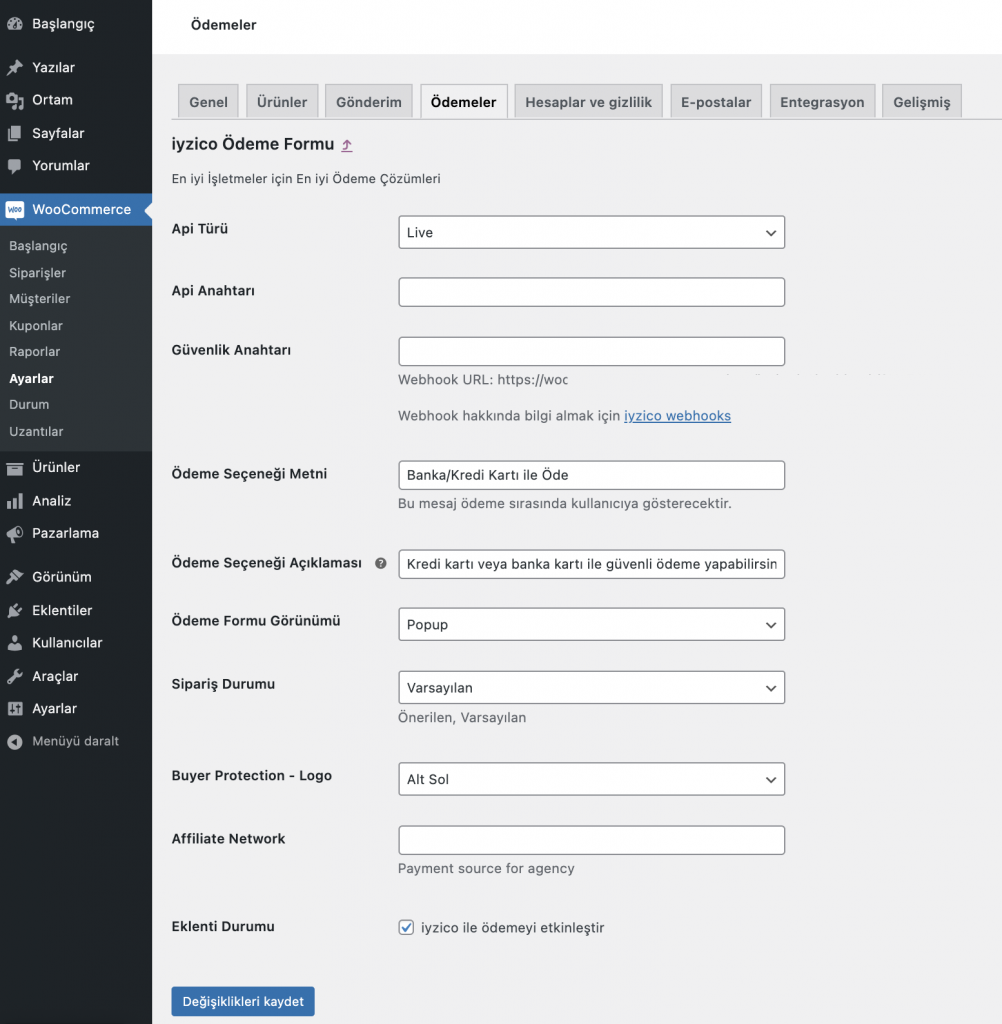Click the Ödeme Seçeneği Metni input field

(x=591, y=475)
